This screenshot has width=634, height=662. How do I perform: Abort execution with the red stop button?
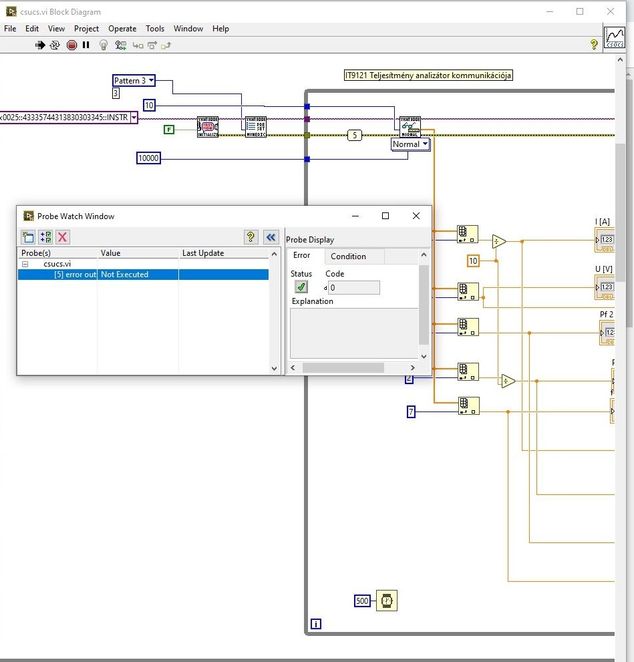[x=72, y=45]
